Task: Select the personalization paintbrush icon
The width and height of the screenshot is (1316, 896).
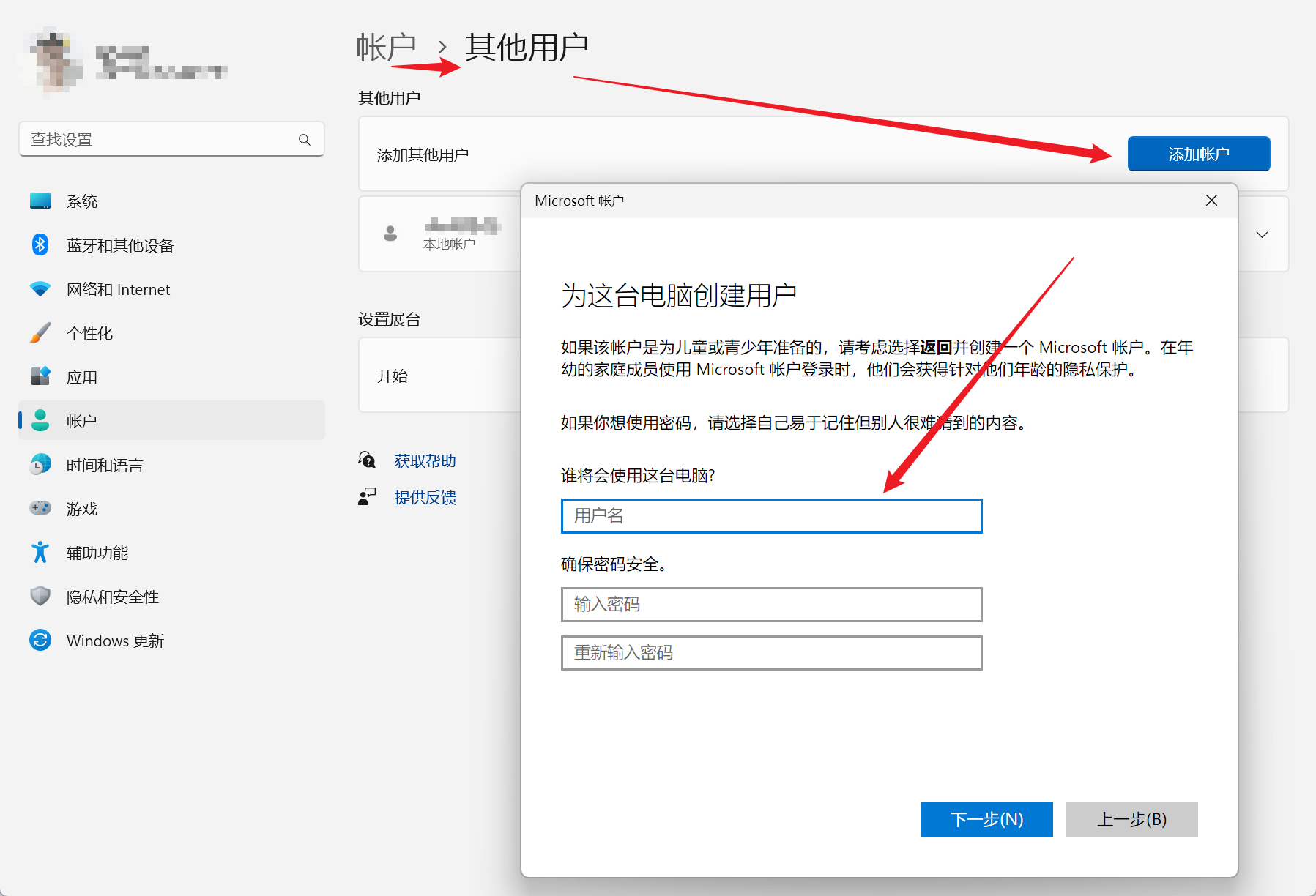Action: pyautogui.click(x=40, y=333)
